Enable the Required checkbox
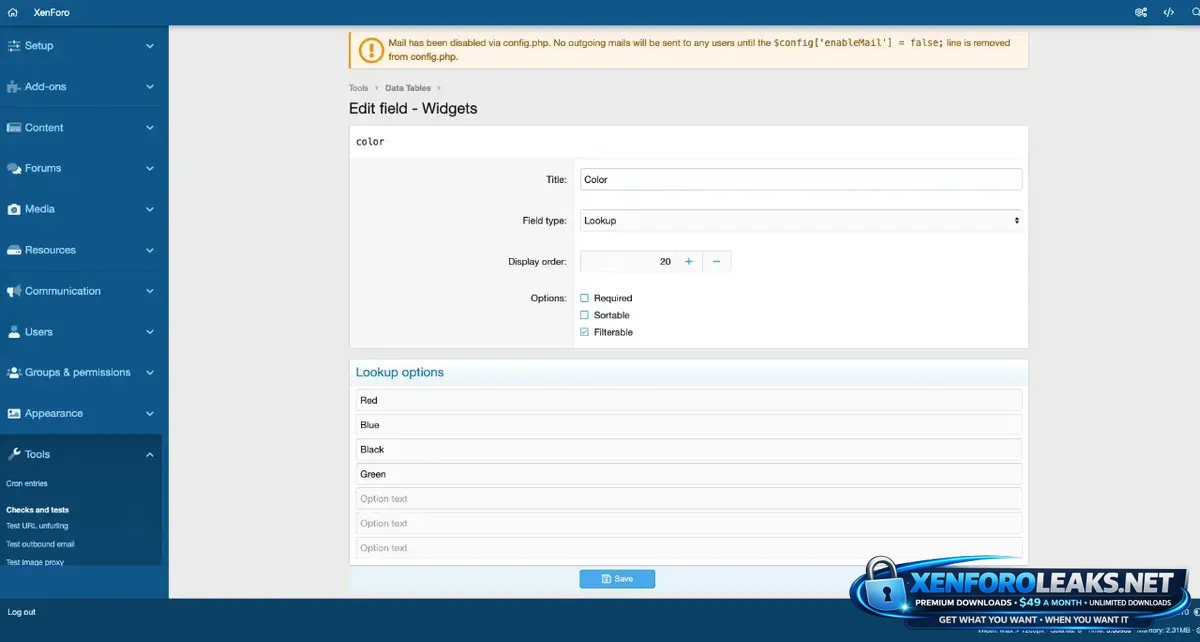The width and height of the screenshot is (1200, 642). [x=585, y=298]
